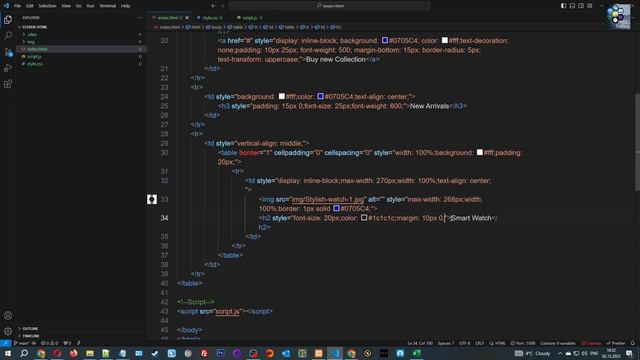Change line ending via CRLF status item
This screenshot has width=640, height=360.
(x=479, y=343)
